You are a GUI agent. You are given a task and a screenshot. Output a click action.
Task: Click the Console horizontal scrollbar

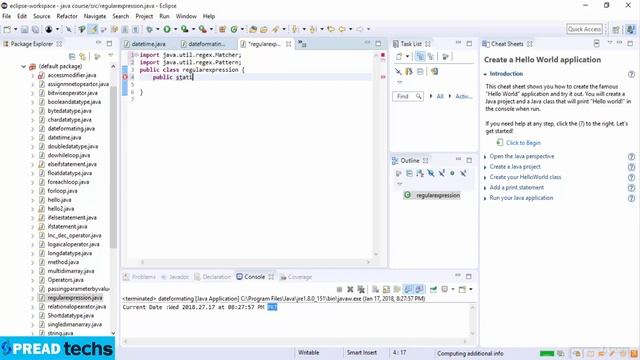pyautogui.click(x=296, y=341)
